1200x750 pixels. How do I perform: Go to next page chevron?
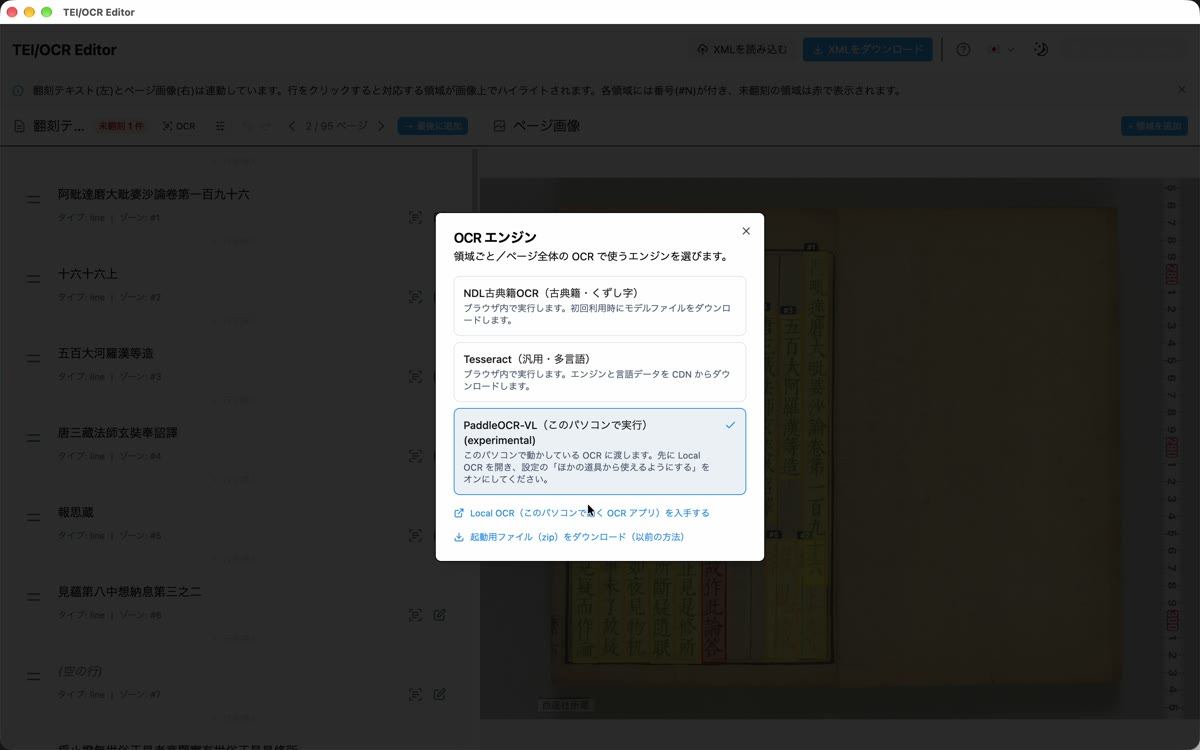coord(381,126)
